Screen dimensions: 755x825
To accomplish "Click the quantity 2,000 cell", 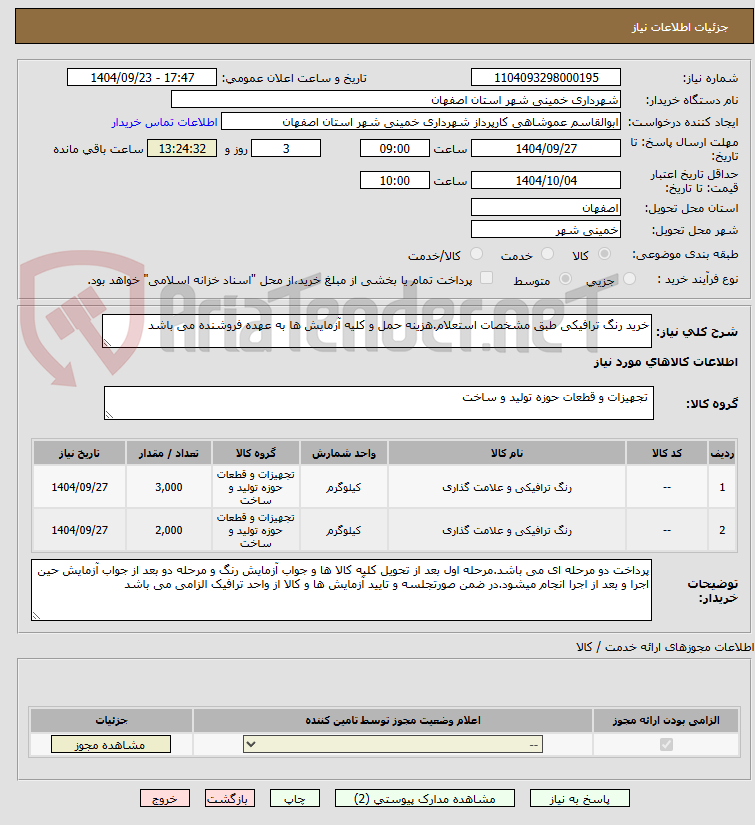I will pos(168,530).
